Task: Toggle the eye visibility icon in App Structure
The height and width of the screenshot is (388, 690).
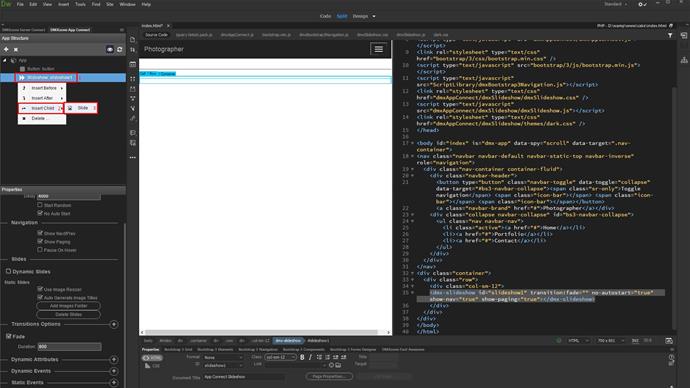Action: pyautogui.click(x=110, y=49)
